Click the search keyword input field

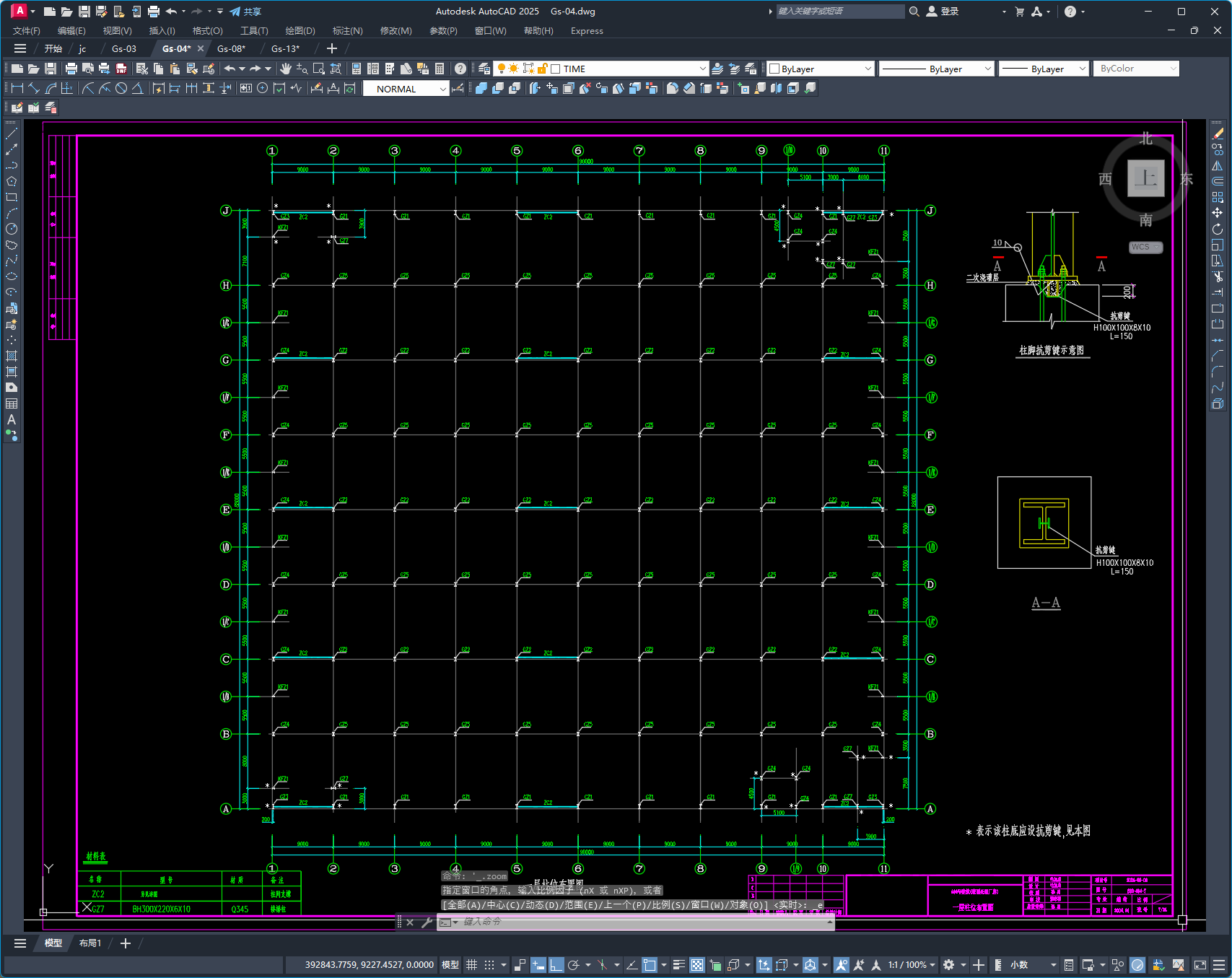(840, 12)
